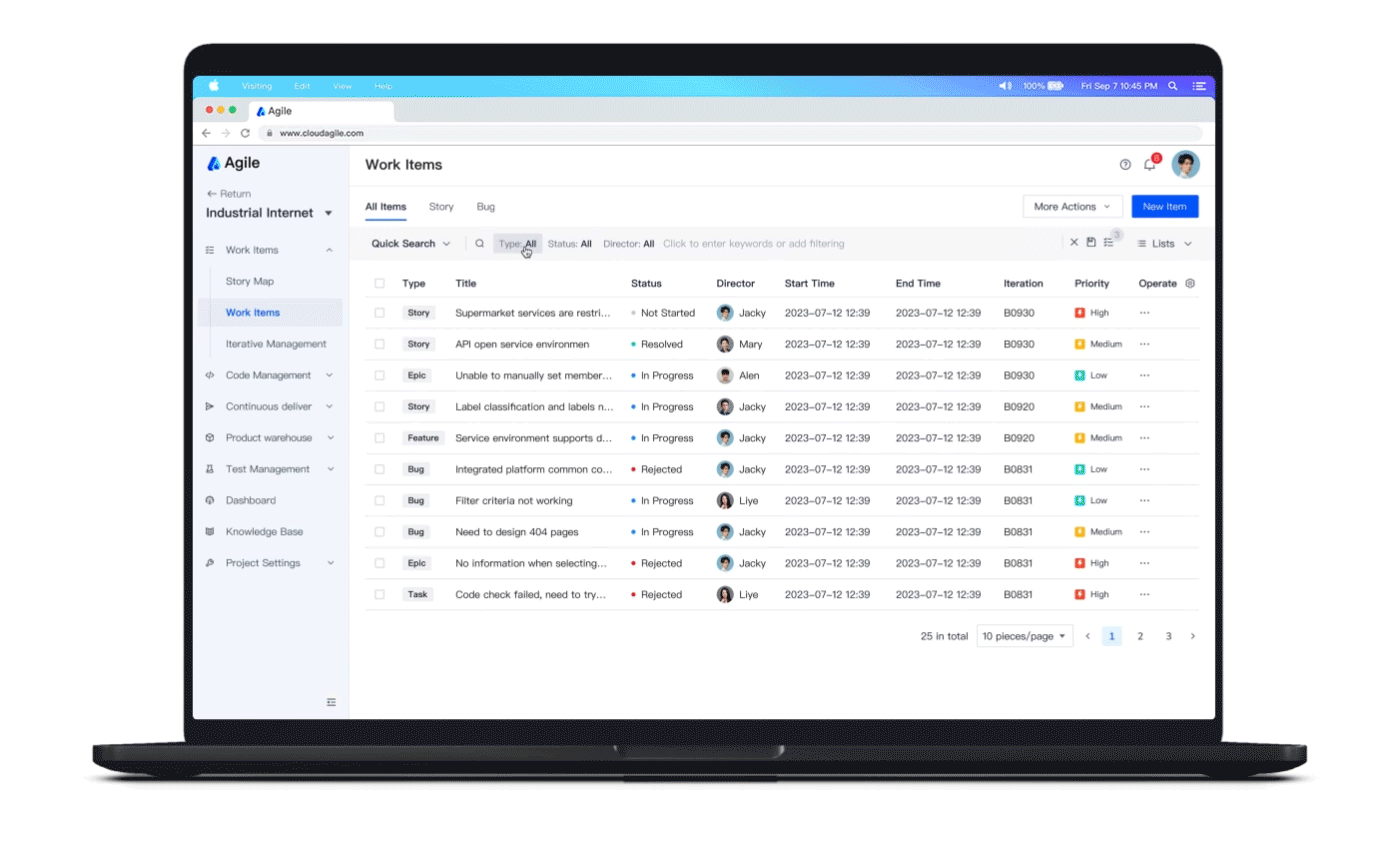Switch to the Bug tab
The width and height of the screenshot is (1400, 868).
click(486, 207)
